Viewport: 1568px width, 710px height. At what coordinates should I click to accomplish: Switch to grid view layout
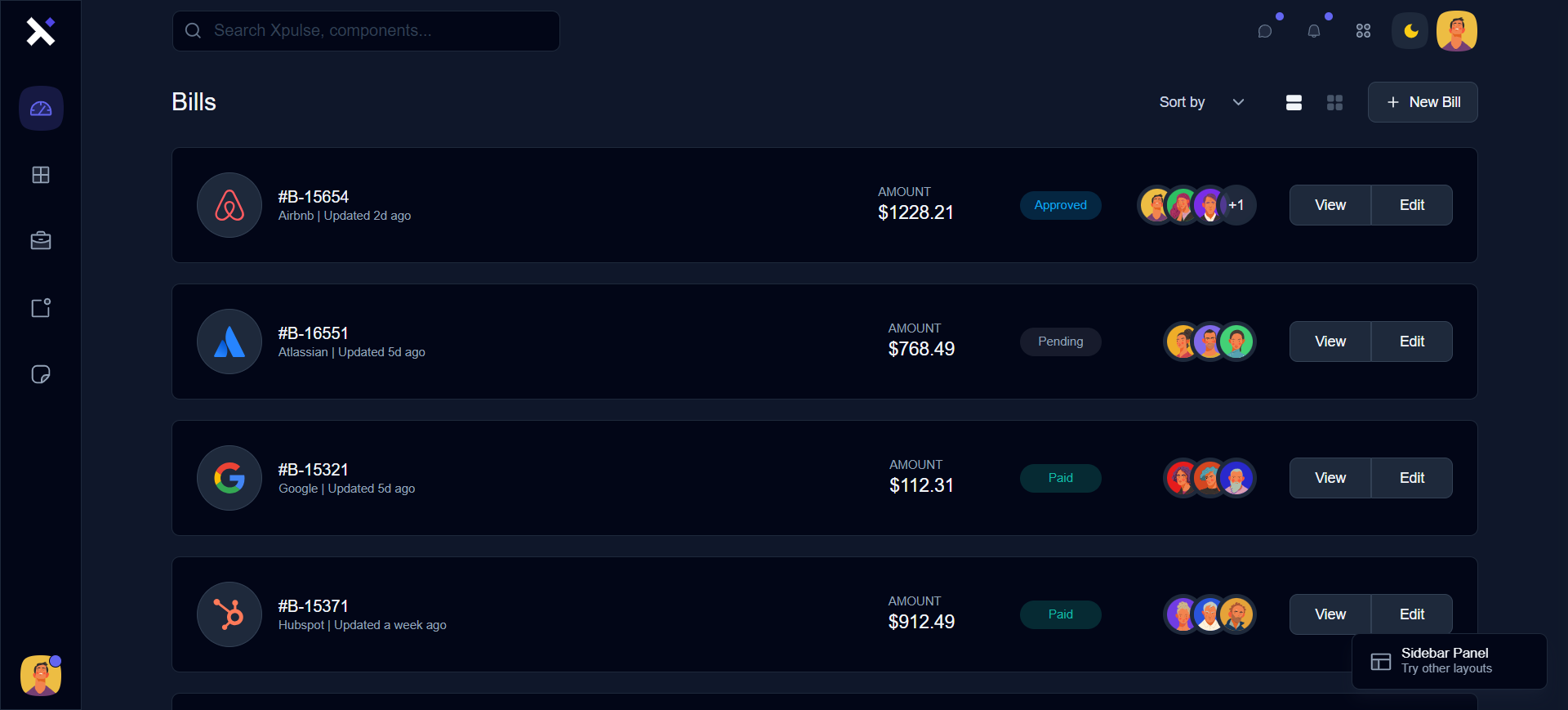[x=1334, y=102]
